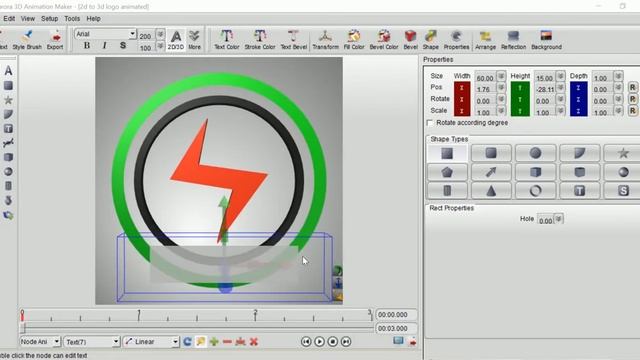
Task: Open the Text Bevel tool
Action: coord(293,40)
